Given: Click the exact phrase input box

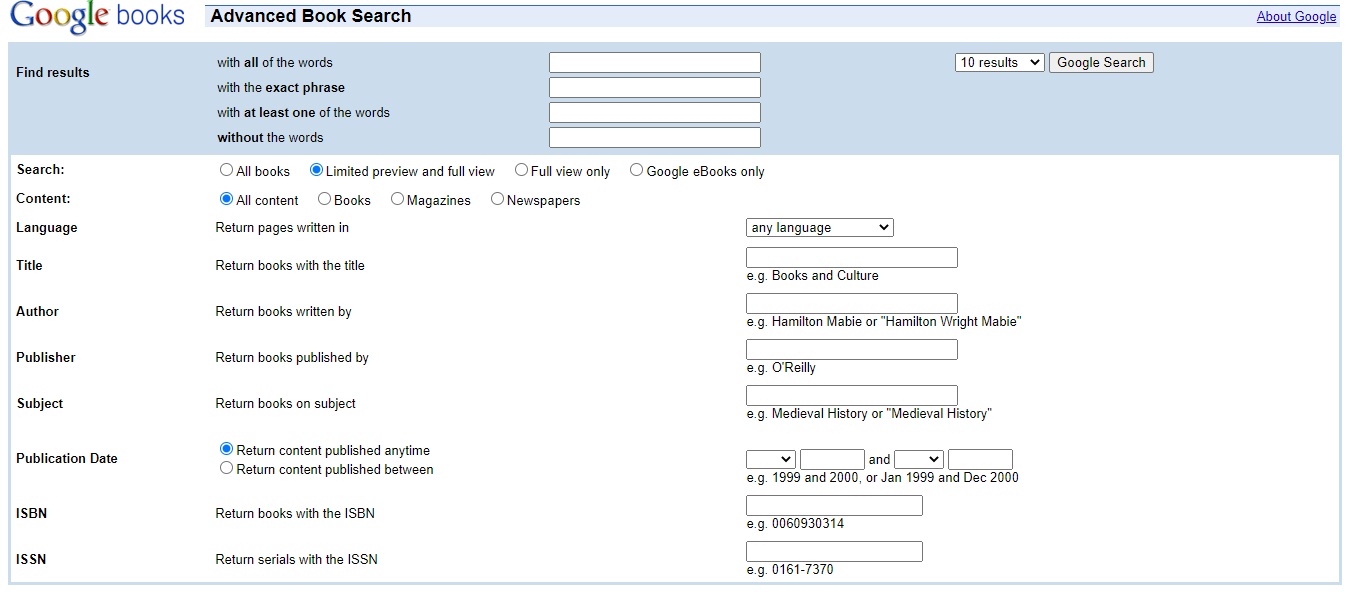Looking at the screenshot, I should (654, 88).
